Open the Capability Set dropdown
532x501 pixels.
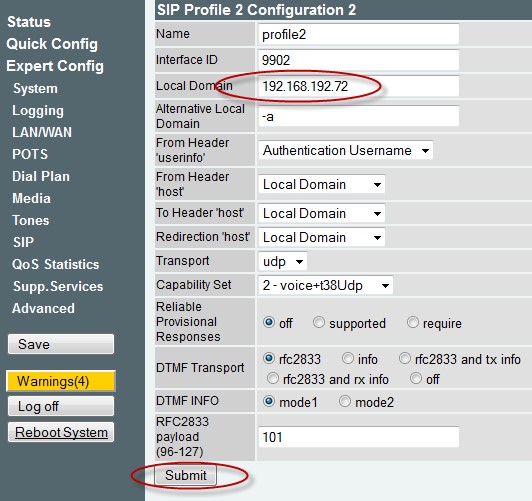point(325,285)
